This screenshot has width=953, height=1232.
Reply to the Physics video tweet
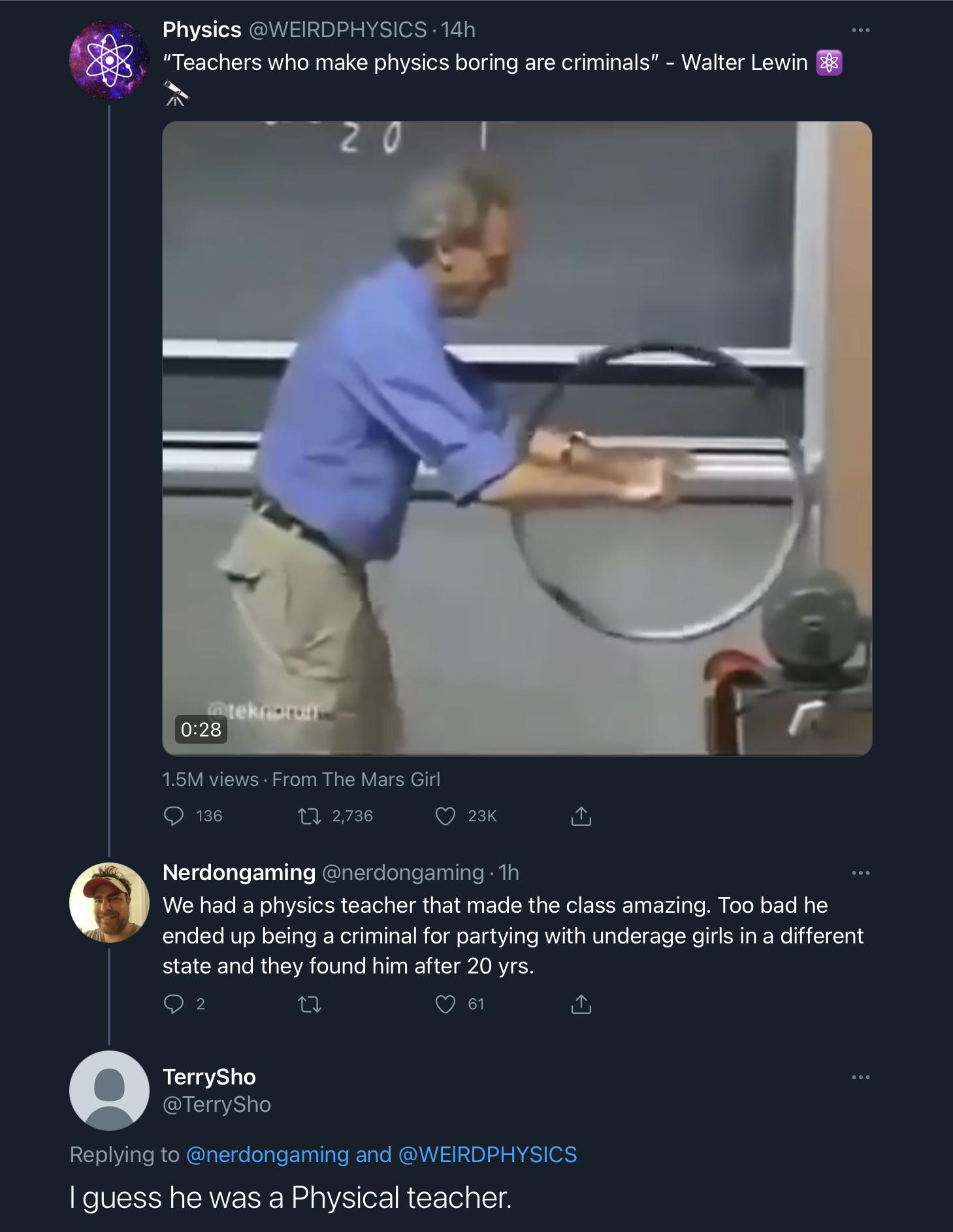tap(174, 816)
